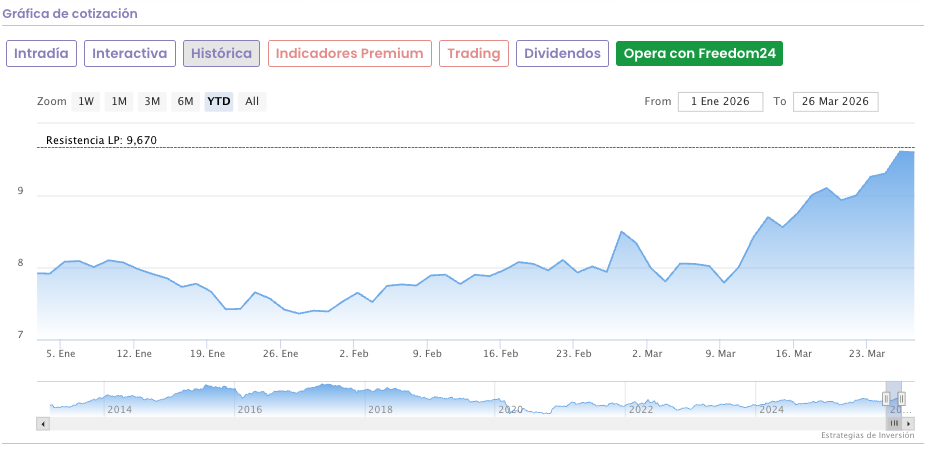Click the left range handle in navigator

886,399
